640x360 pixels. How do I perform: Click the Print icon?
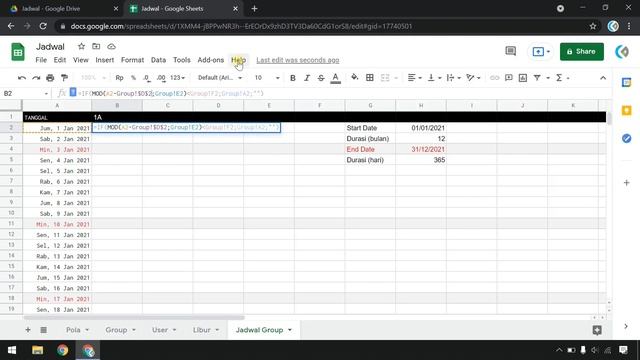tap(50, 78)
